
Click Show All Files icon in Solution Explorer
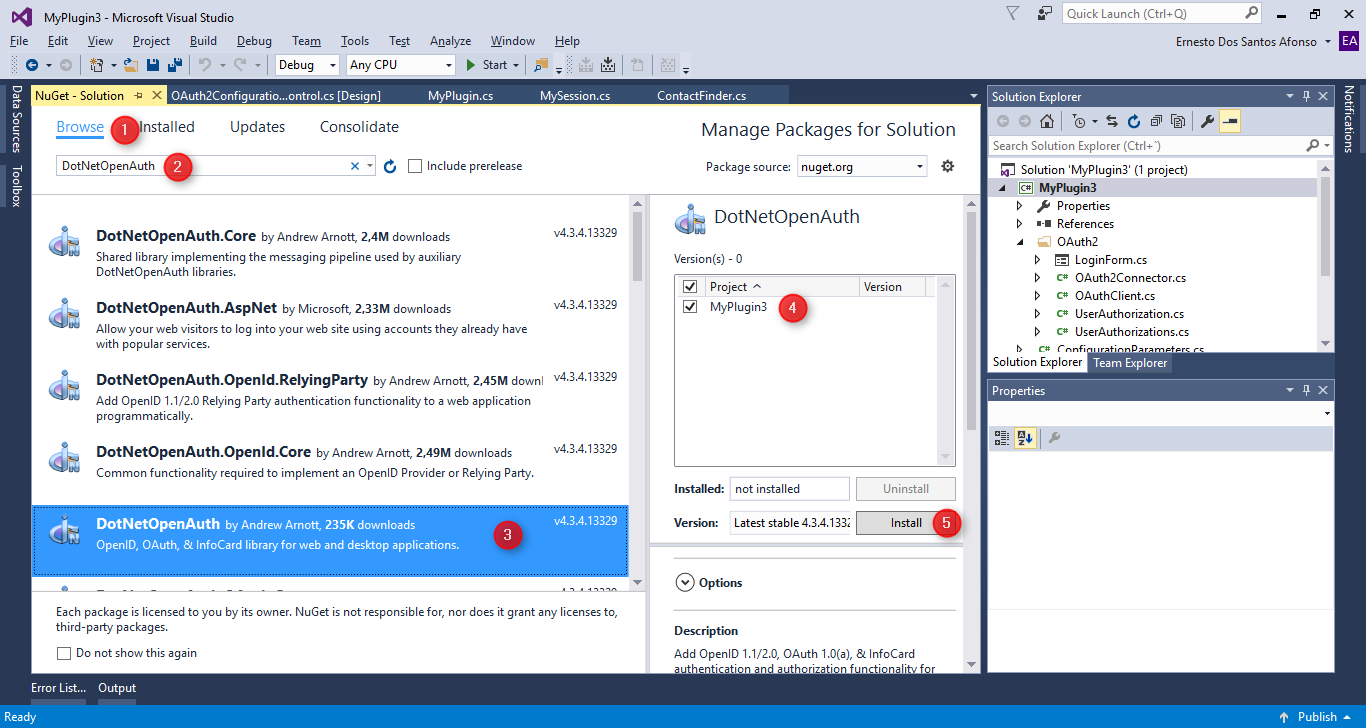tap(1178, 121)
